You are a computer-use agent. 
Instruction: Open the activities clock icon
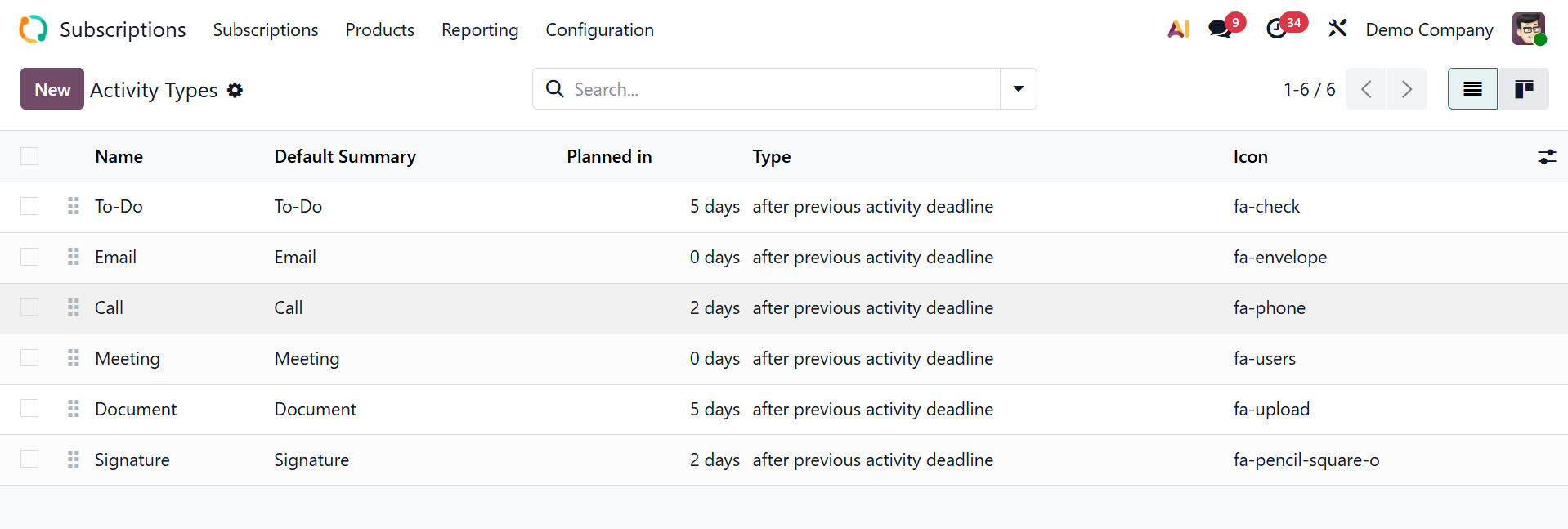tap(1277, 29)
